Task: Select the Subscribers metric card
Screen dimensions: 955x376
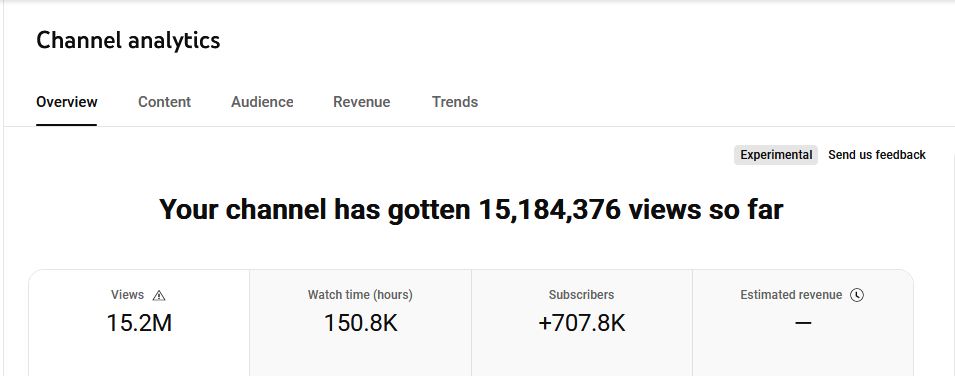Action: pyautogui.click(x=582, y=323)
